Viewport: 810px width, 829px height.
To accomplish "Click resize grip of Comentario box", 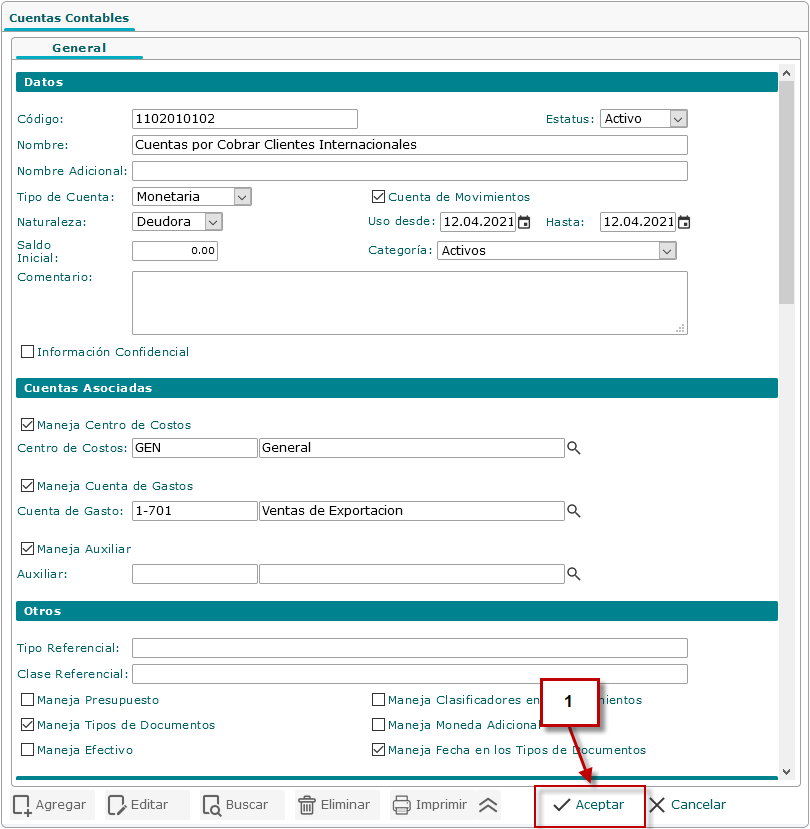I will [x=680, y=328].
